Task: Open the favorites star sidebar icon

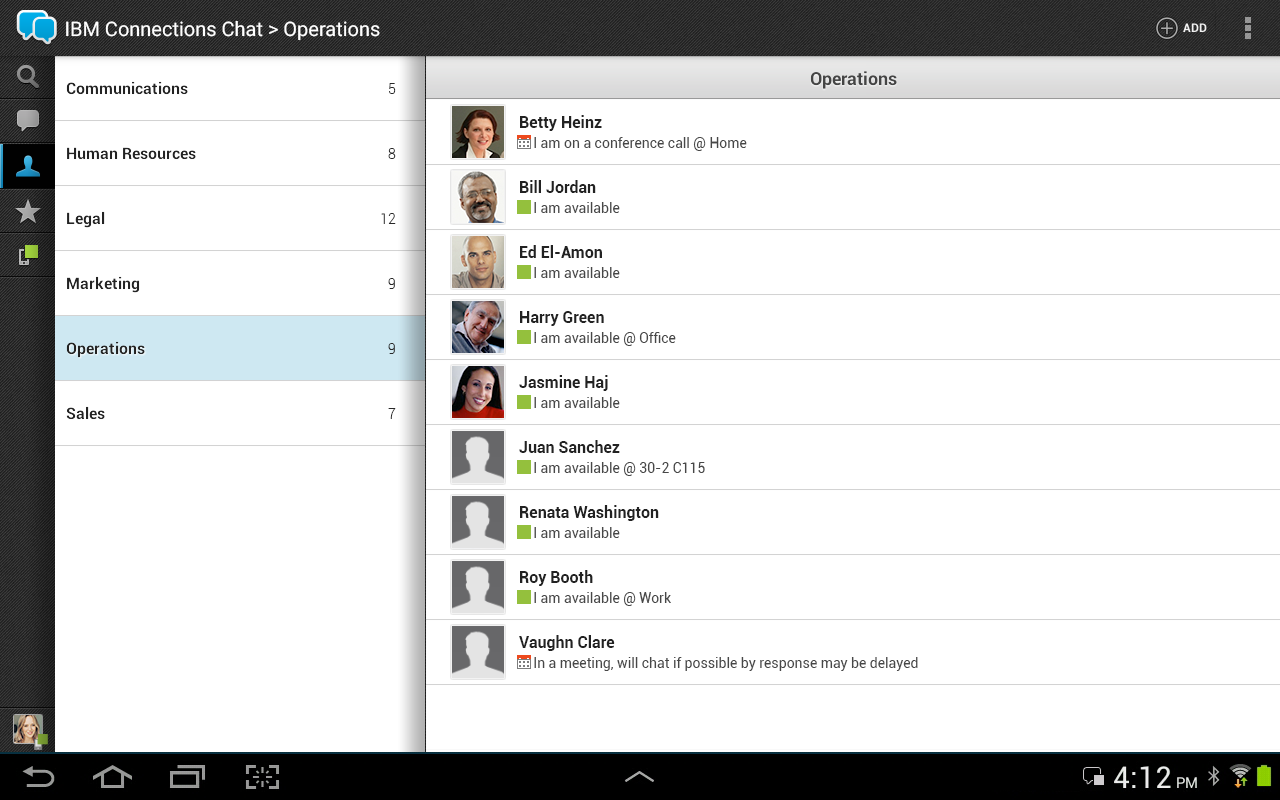Action: coord(28,210)
